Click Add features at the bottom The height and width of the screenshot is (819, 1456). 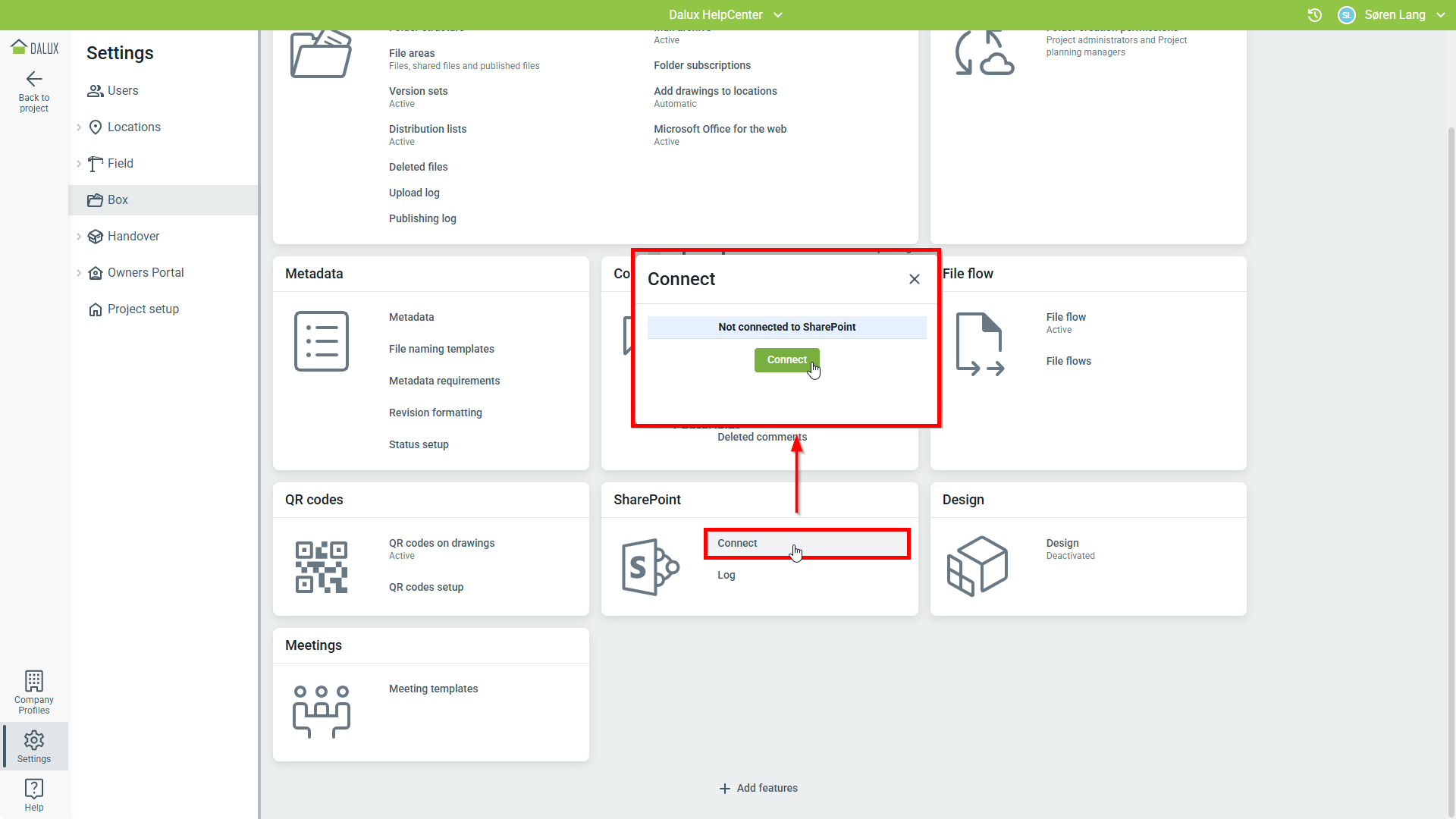pos(758,789)
